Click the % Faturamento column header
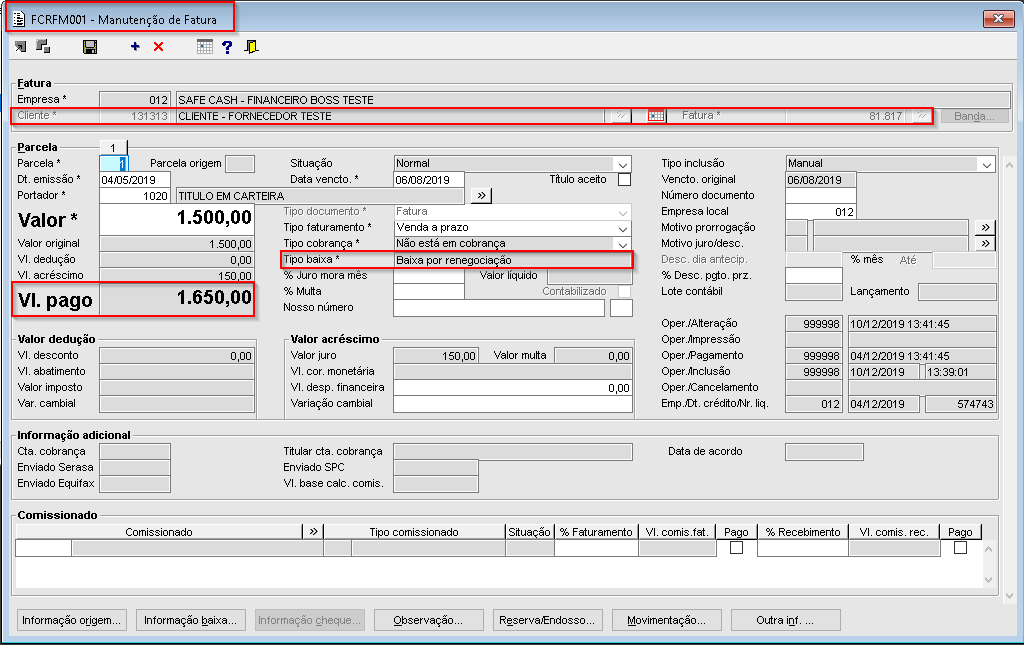Image resolution: width=1024 pixels, height=645 pixels. click(596, 531)
